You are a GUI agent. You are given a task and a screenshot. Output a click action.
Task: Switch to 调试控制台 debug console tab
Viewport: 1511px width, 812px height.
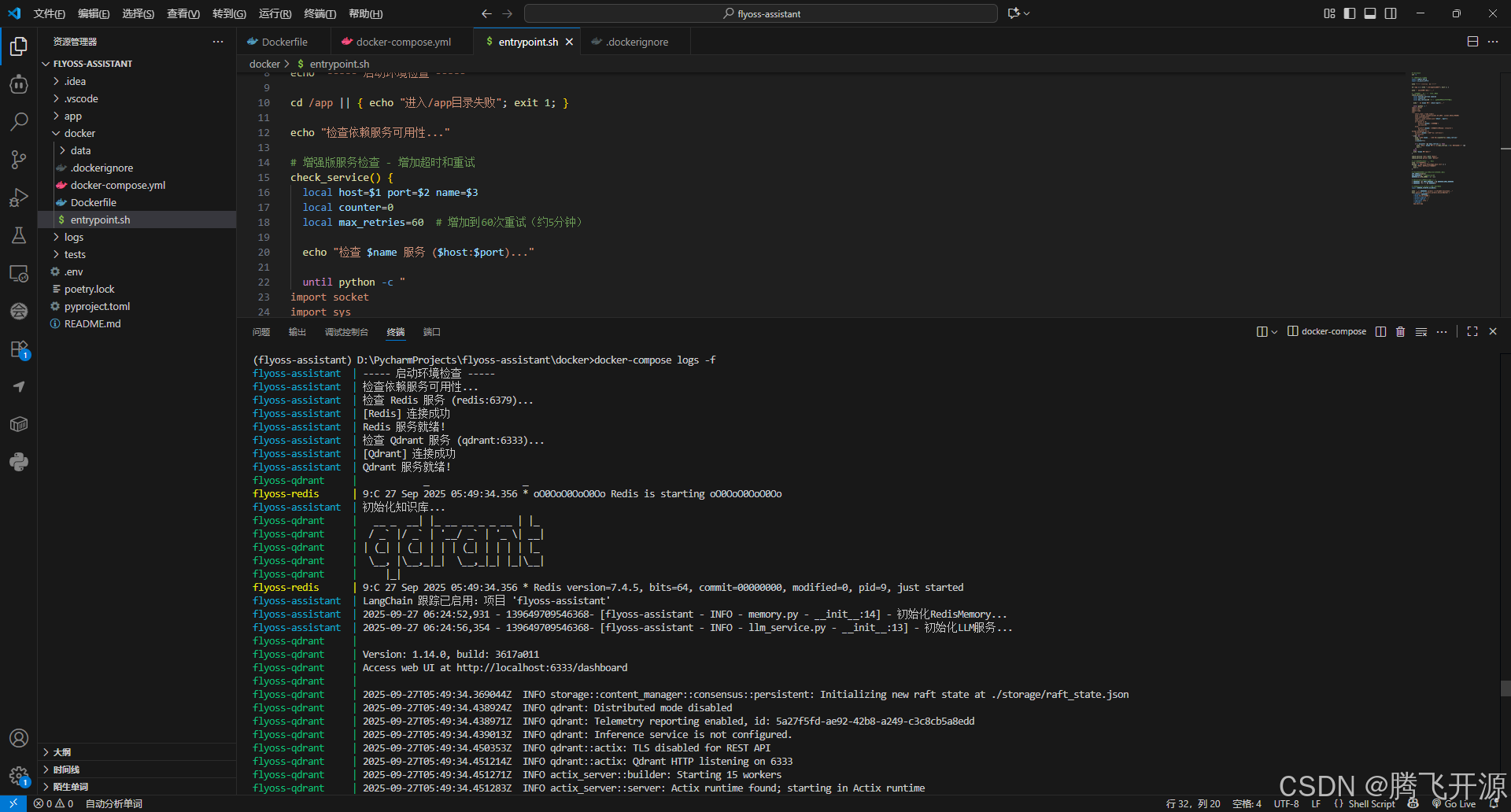tap(346, 332)
